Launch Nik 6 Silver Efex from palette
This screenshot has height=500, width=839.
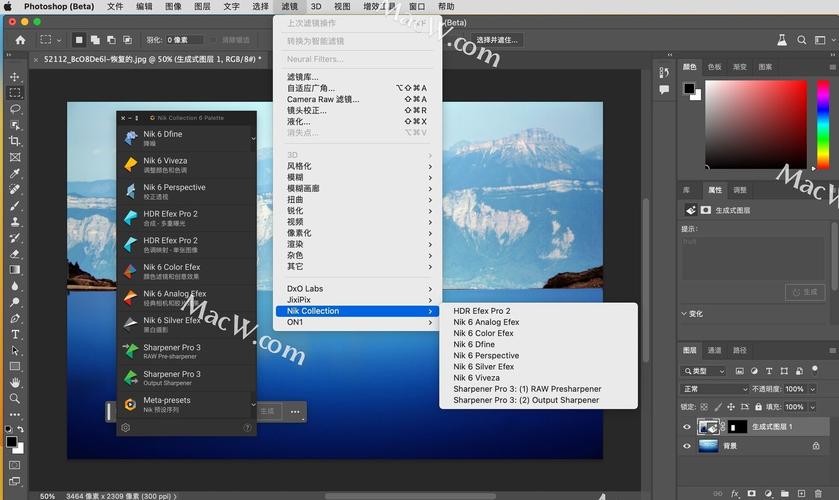point(185,324)
